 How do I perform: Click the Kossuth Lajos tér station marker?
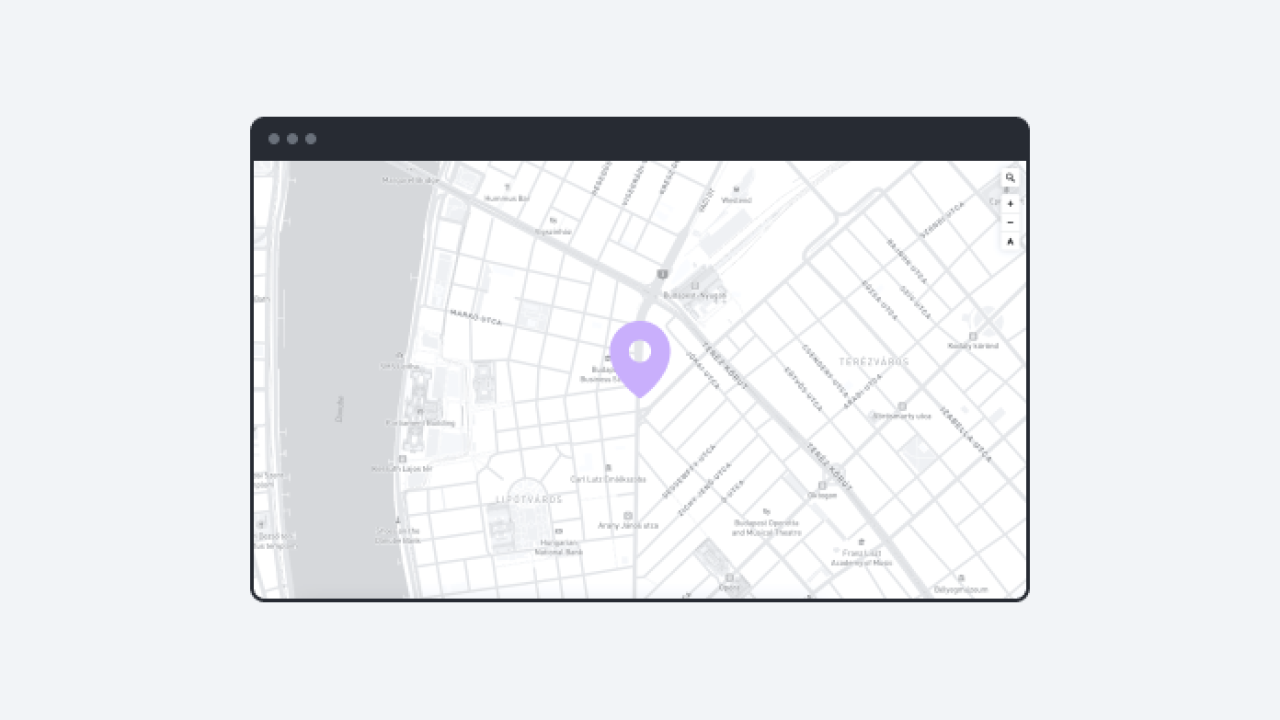pos(402,459)
